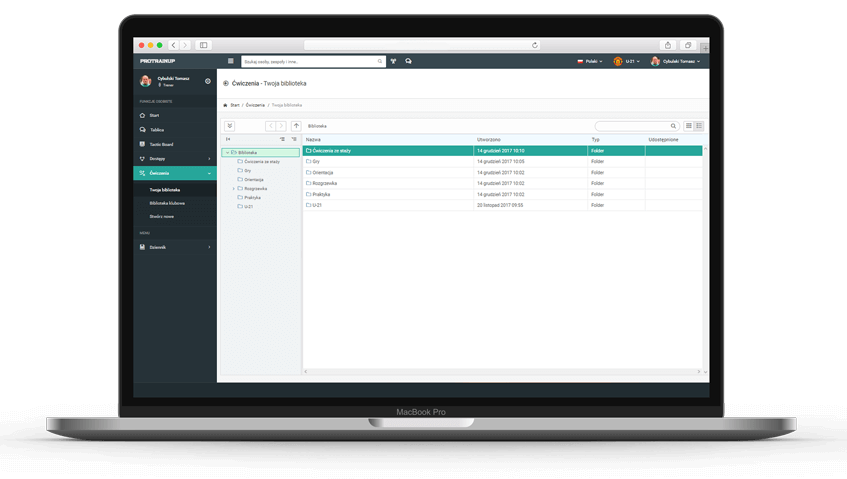Click the double-chevron toolbar button above the tree
The width and height of the screenshot is (847, 479).
click(x=230, y=126)
